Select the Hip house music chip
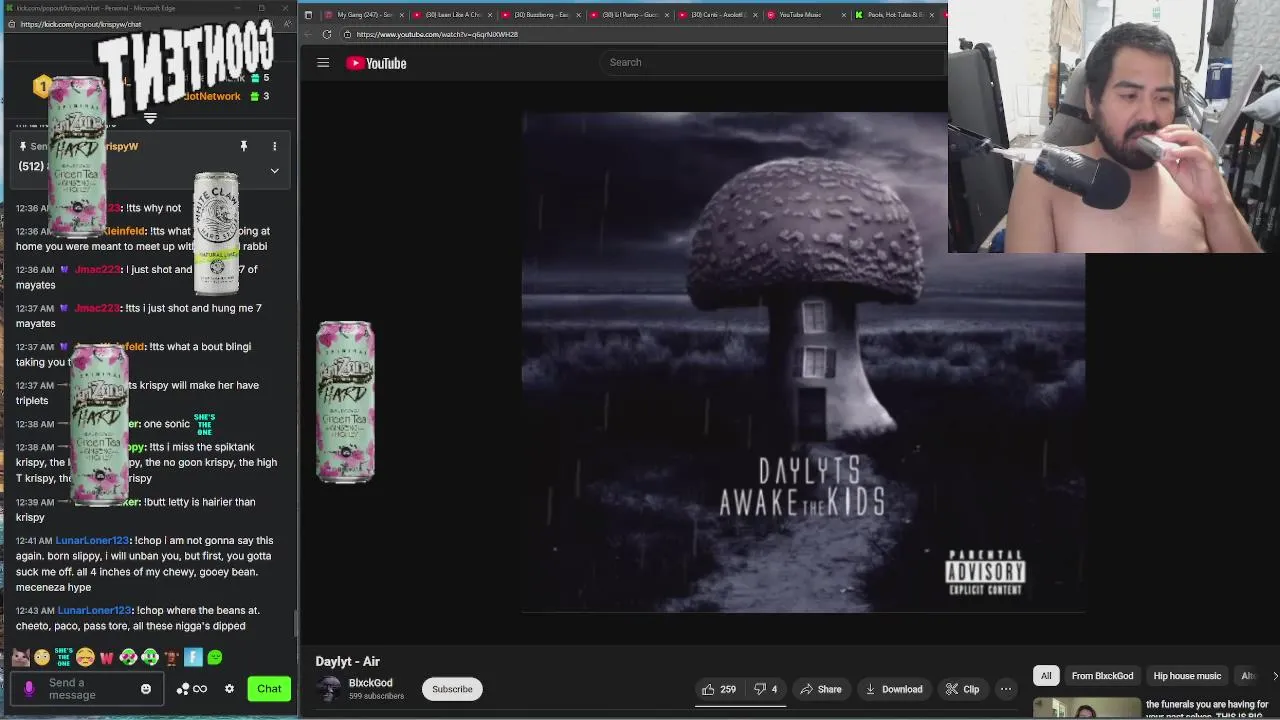Viewport: 1280px width, 720px height. pyautogui.click(x=1187, y=676)
